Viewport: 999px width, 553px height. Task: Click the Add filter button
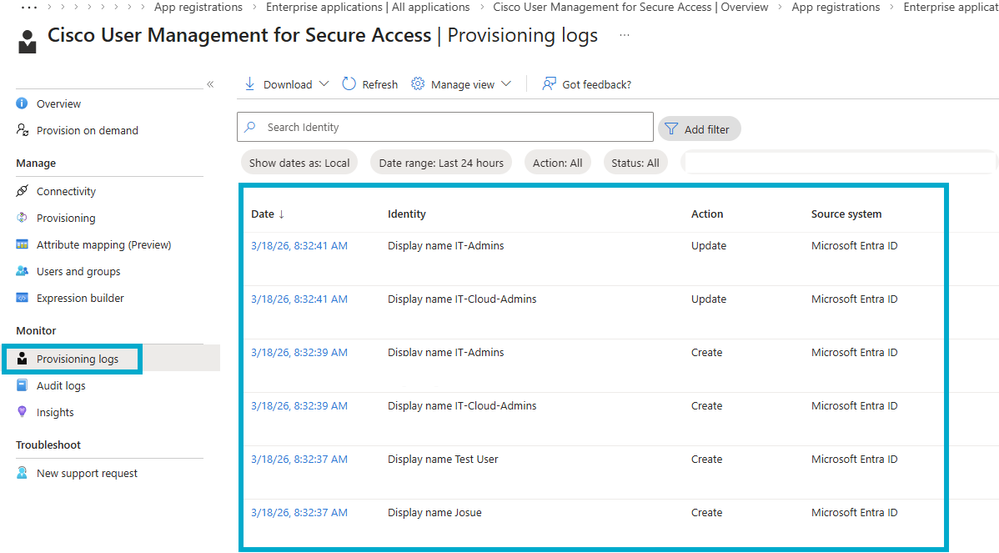(x=699, y=129)
